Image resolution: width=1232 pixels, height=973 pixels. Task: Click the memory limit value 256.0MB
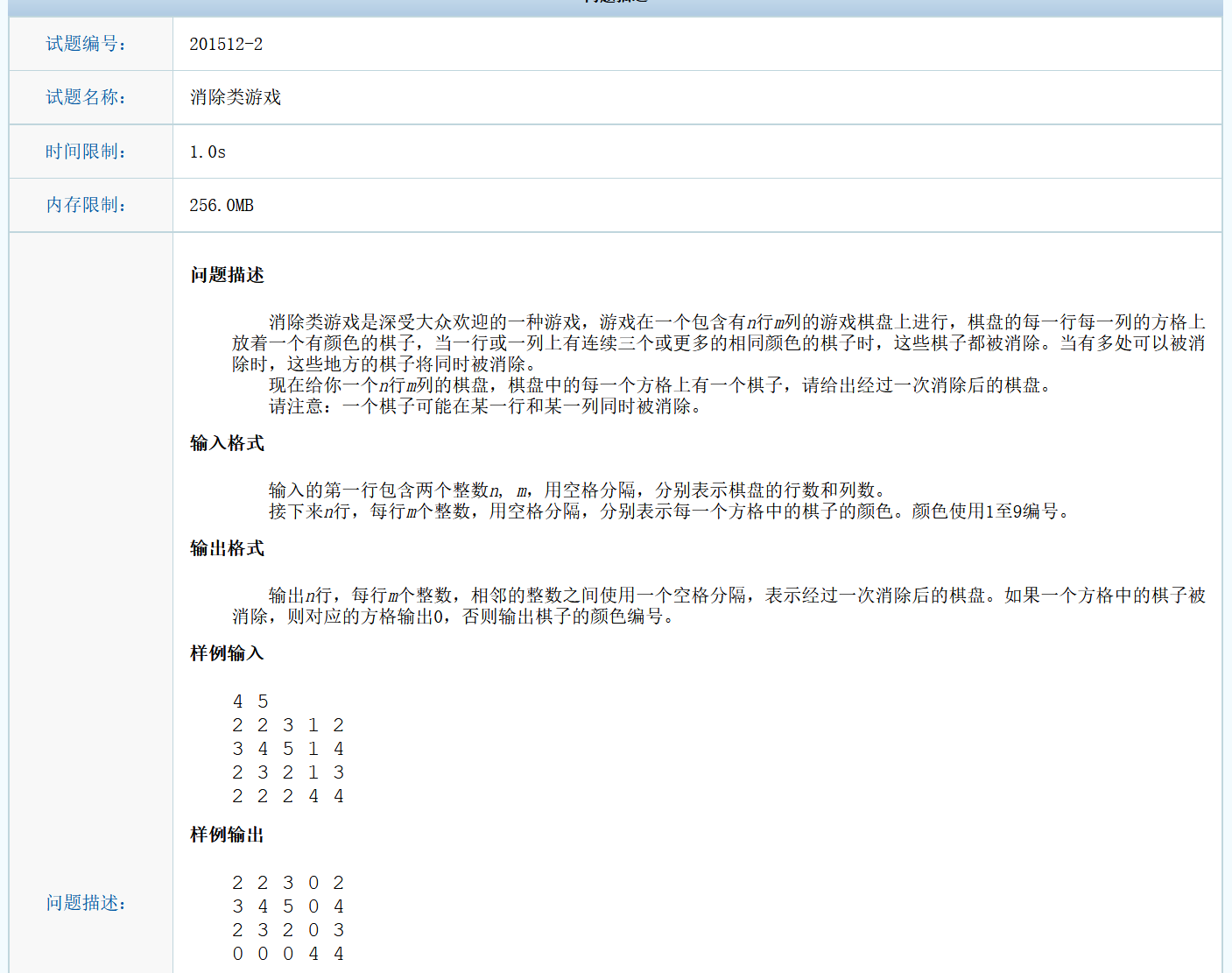[x=222, y=205]
